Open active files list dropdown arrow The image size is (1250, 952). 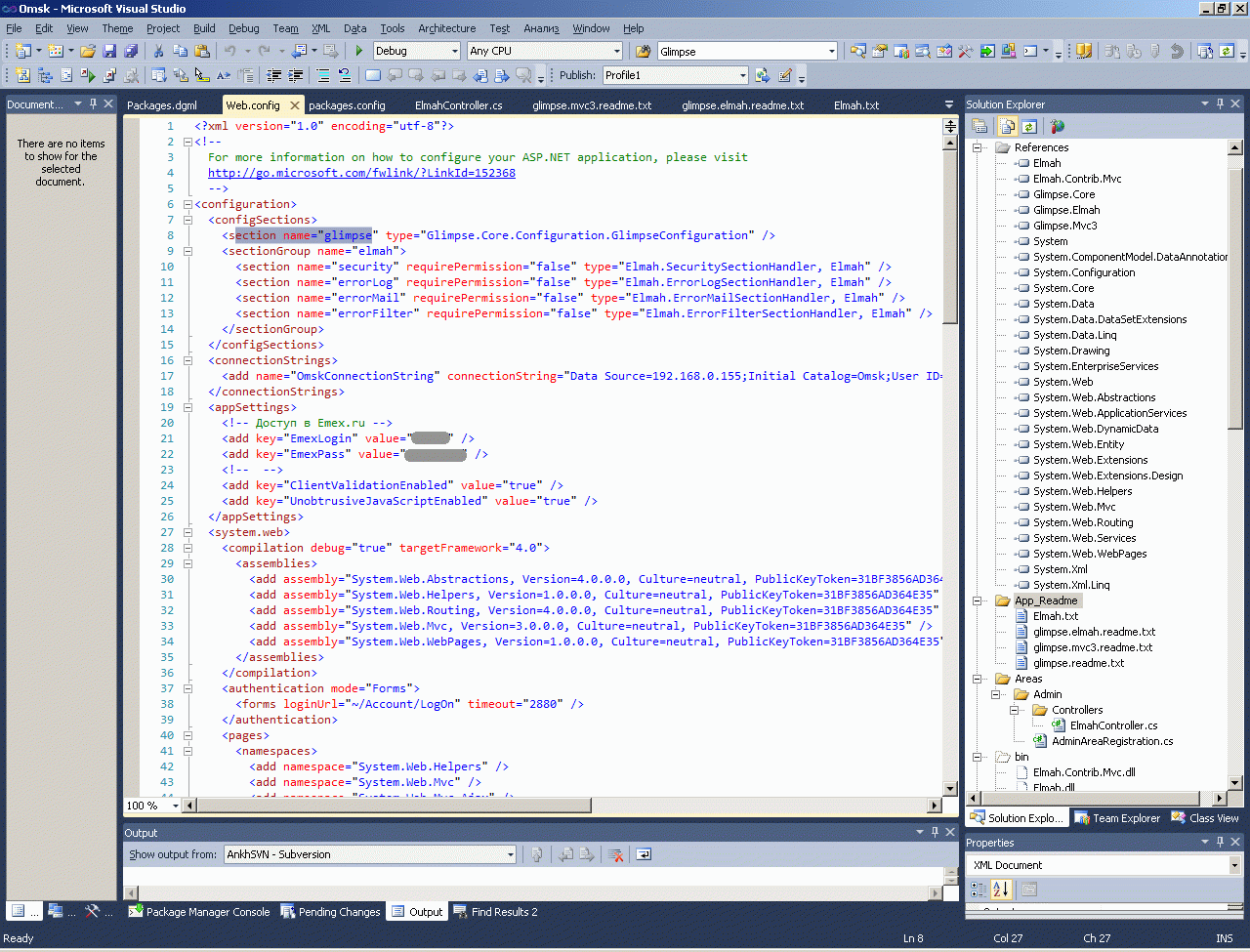(x=949, y=104)
